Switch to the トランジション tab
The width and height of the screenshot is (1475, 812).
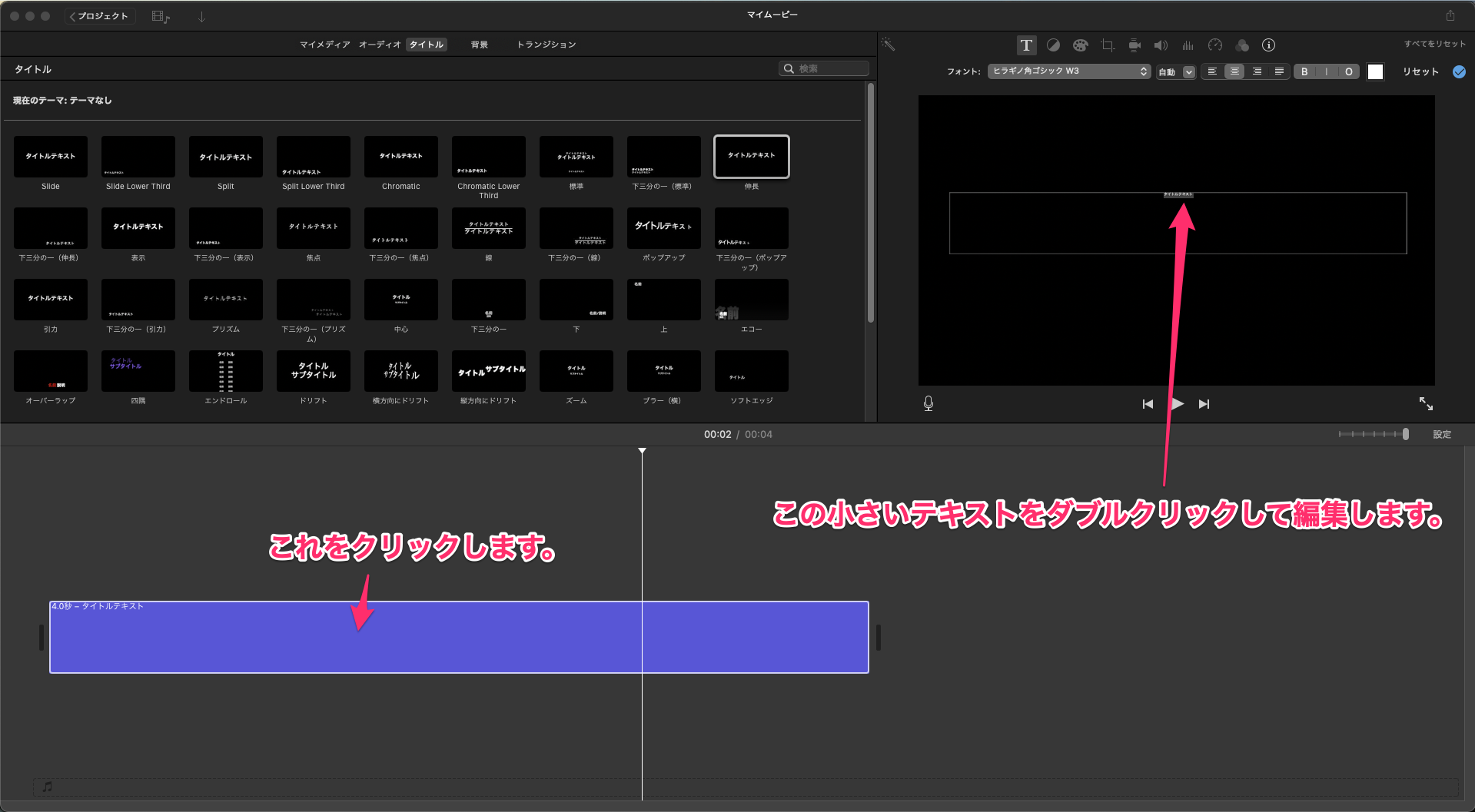click(546, 45)
